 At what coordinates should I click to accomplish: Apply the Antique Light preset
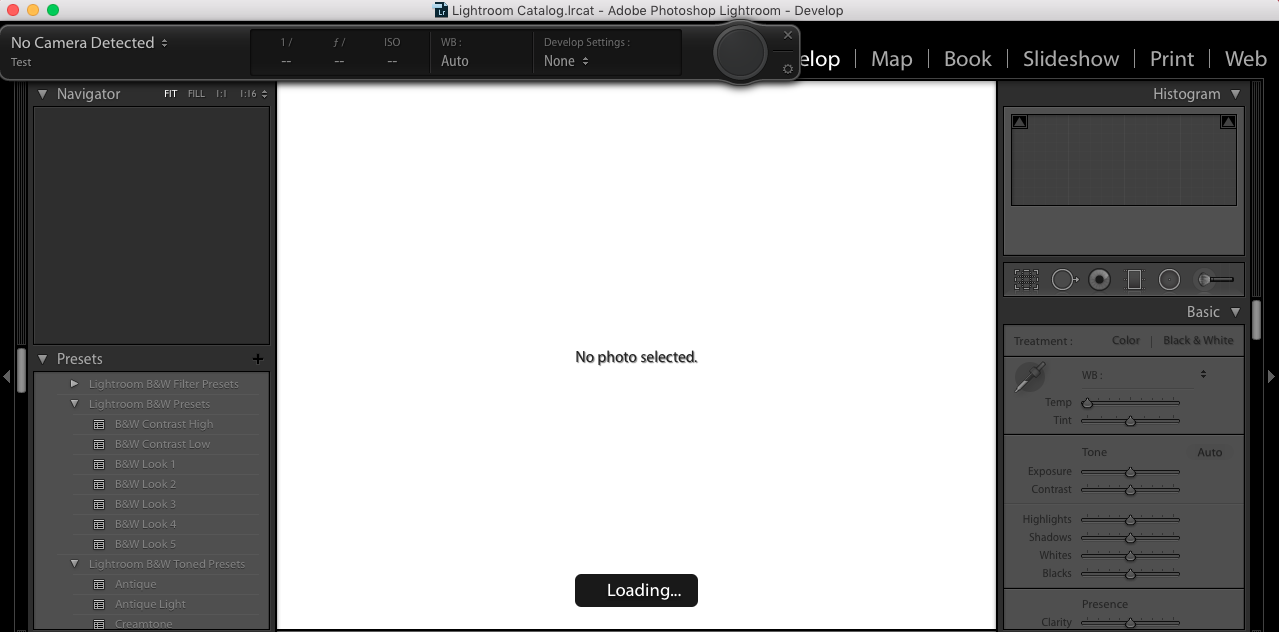click(150, 604)
